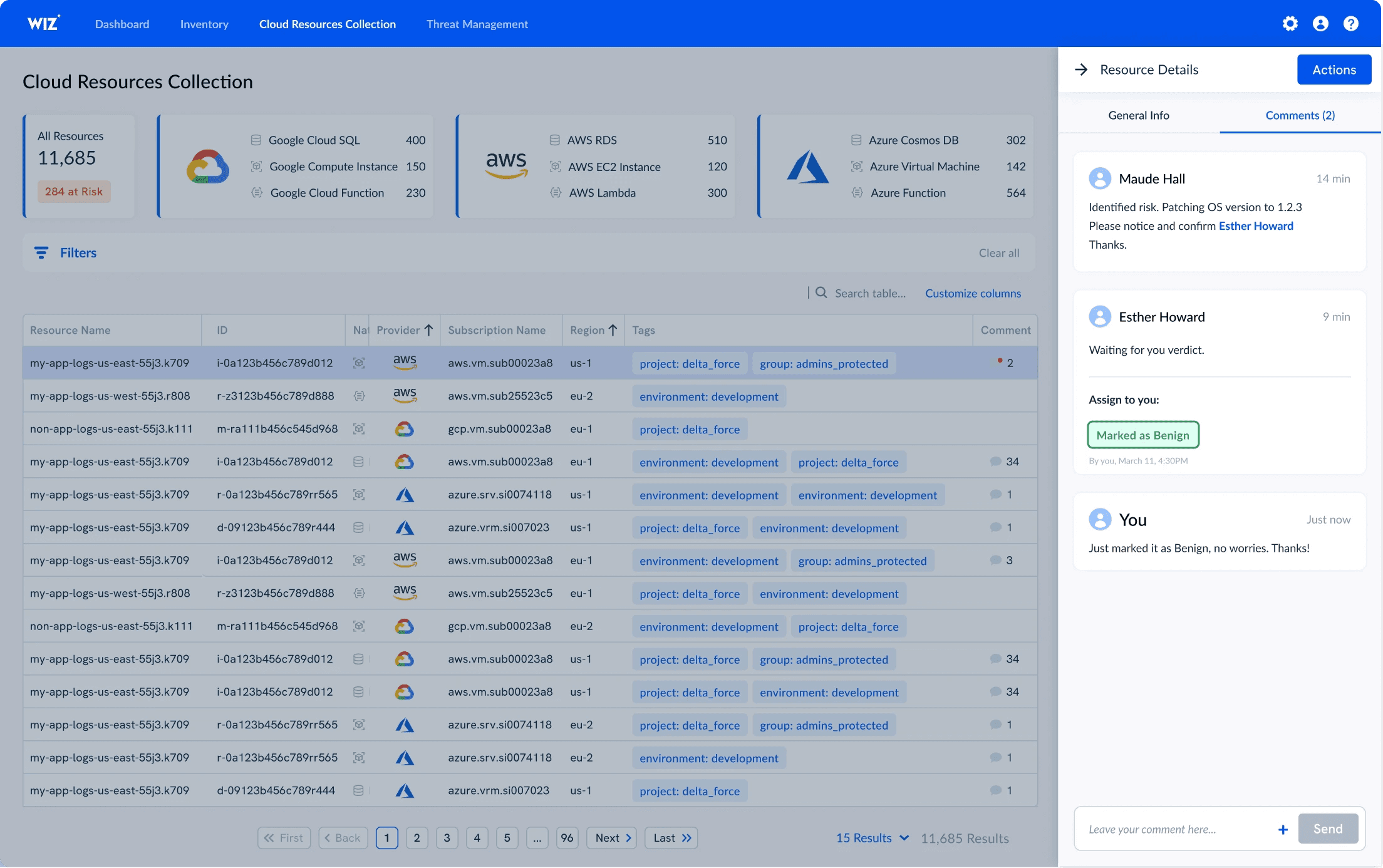1383x868 pixels.
Task: Click the user profile icon
Action: (1320, 24)
